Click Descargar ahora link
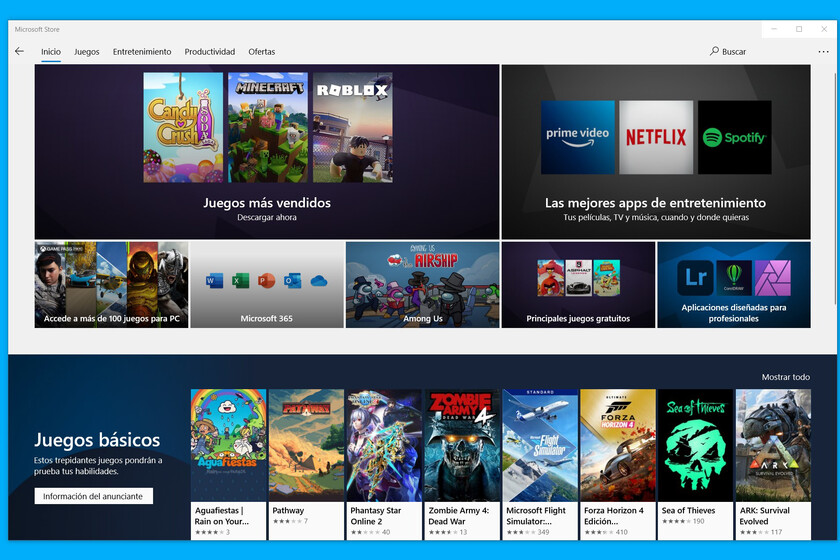 point(267,217)
